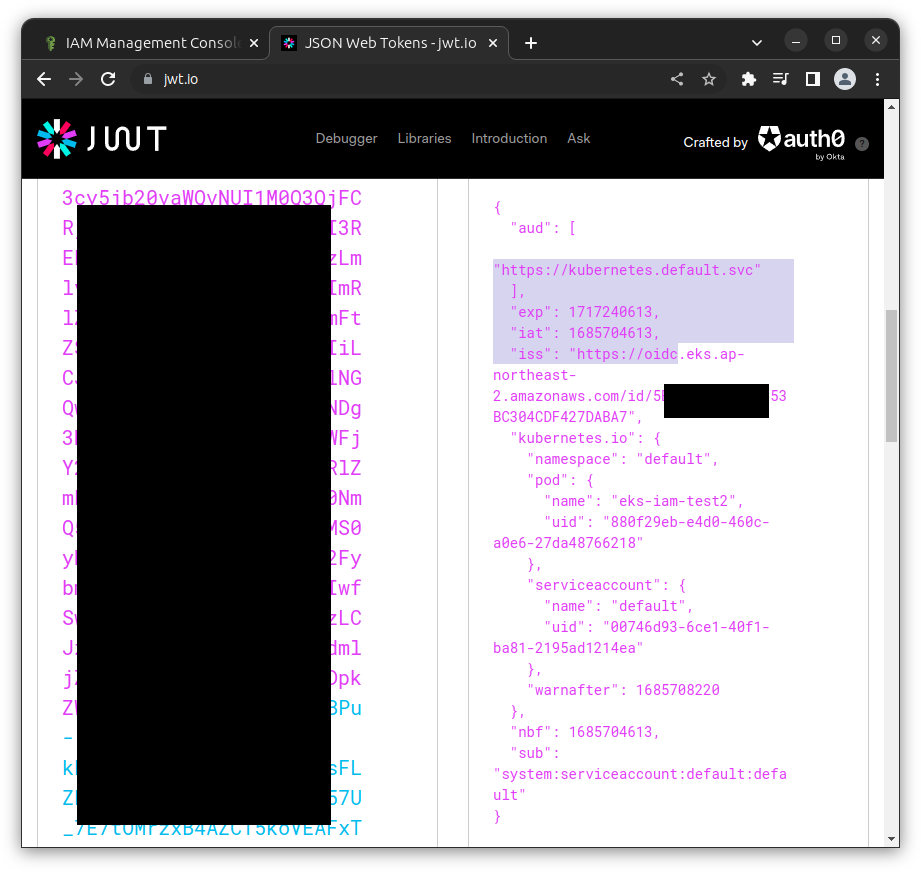Open the Libraries nav item
This screenshot has height=872, width=921.
click(x=424, y=139)
